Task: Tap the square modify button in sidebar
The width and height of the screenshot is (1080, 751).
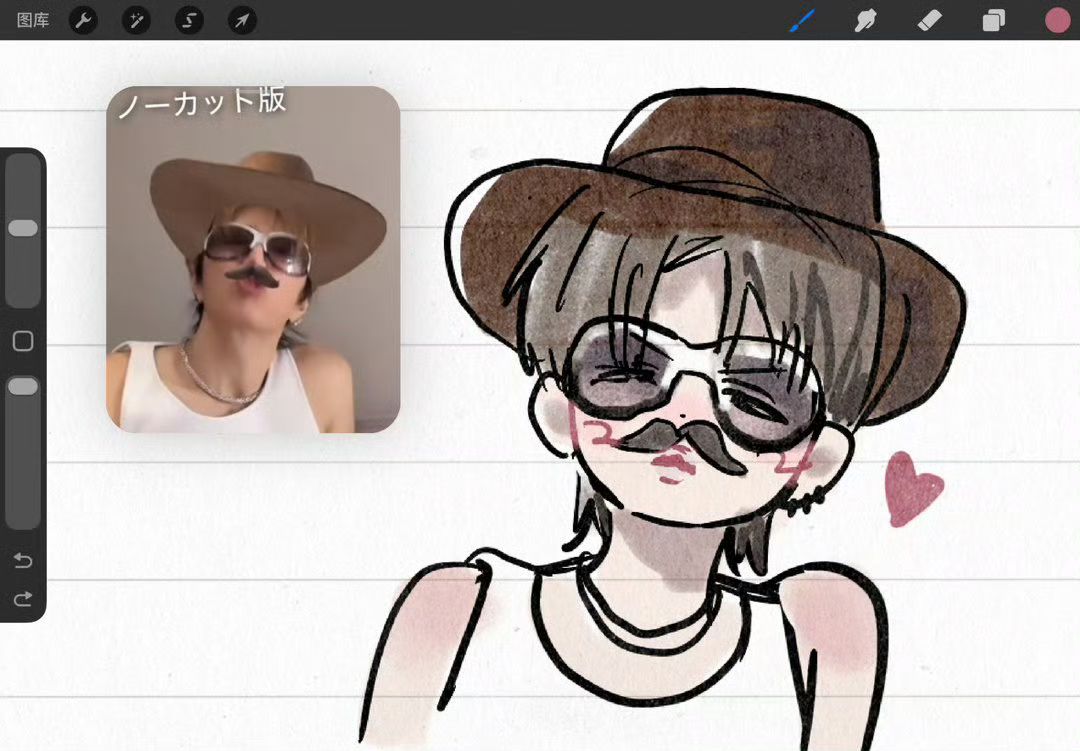Action: click(23, 341)
